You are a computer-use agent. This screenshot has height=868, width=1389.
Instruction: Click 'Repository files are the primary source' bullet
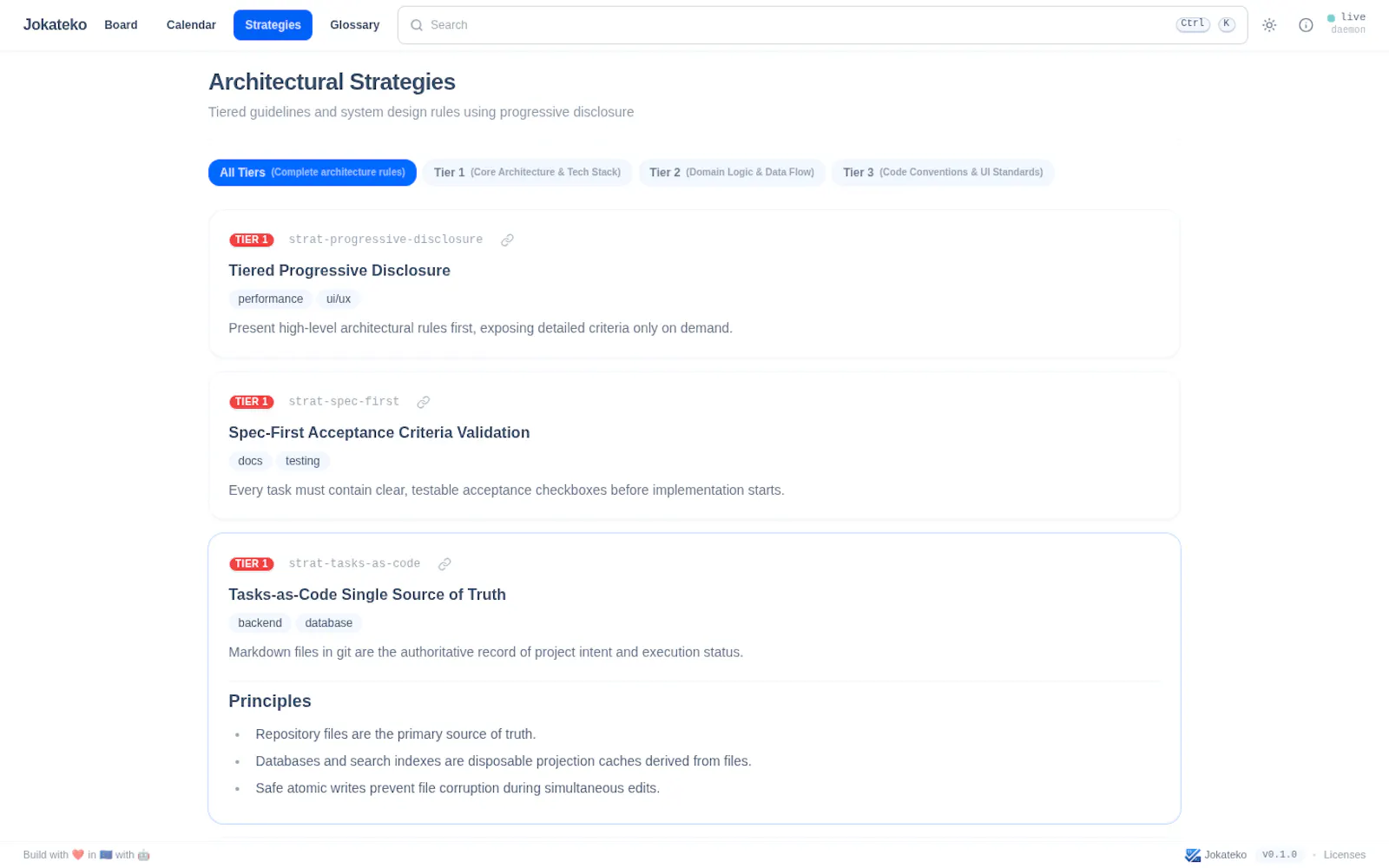pos(395,734)
